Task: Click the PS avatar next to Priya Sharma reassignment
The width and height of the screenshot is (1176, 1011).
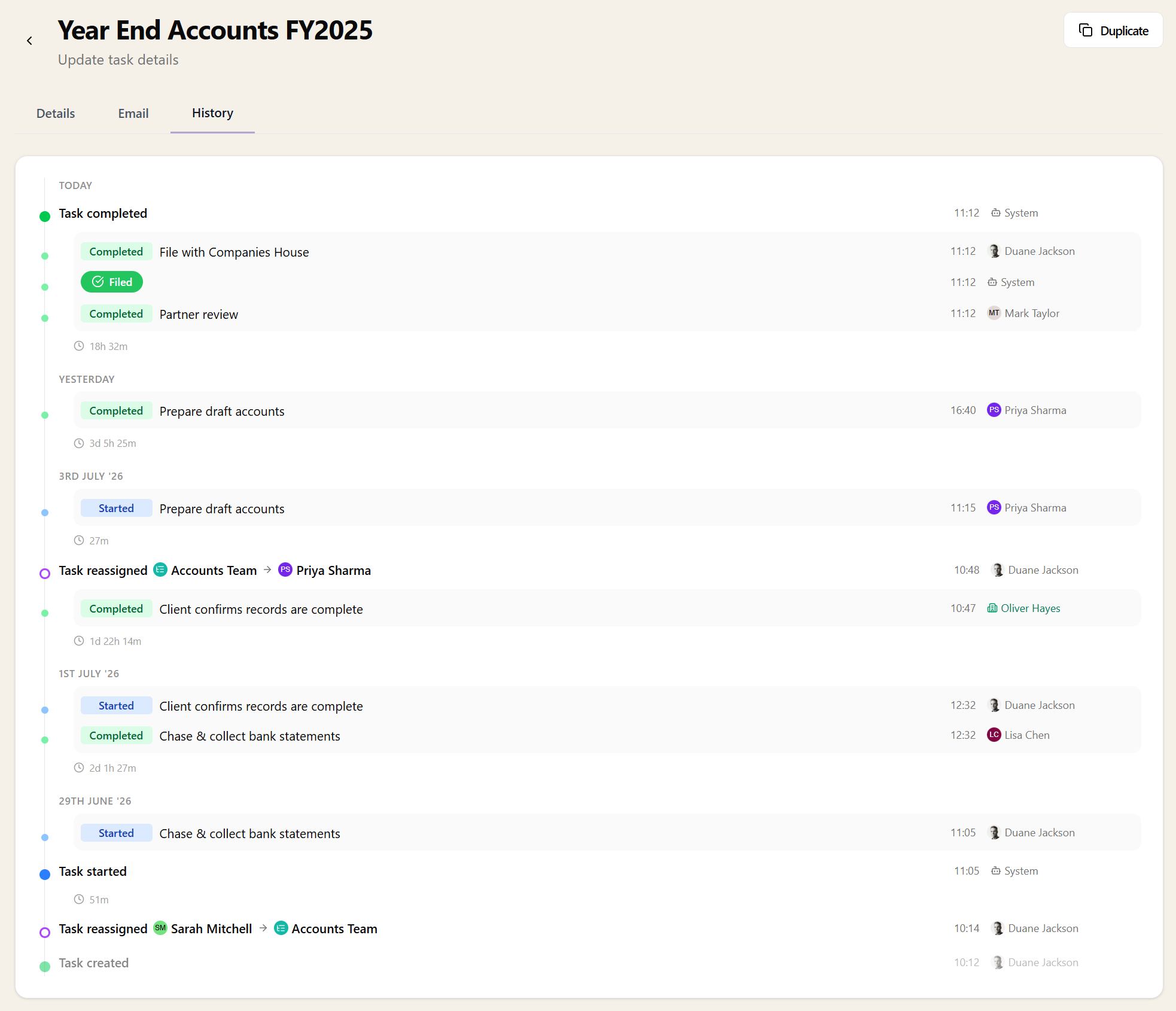Action: [285, 570]
